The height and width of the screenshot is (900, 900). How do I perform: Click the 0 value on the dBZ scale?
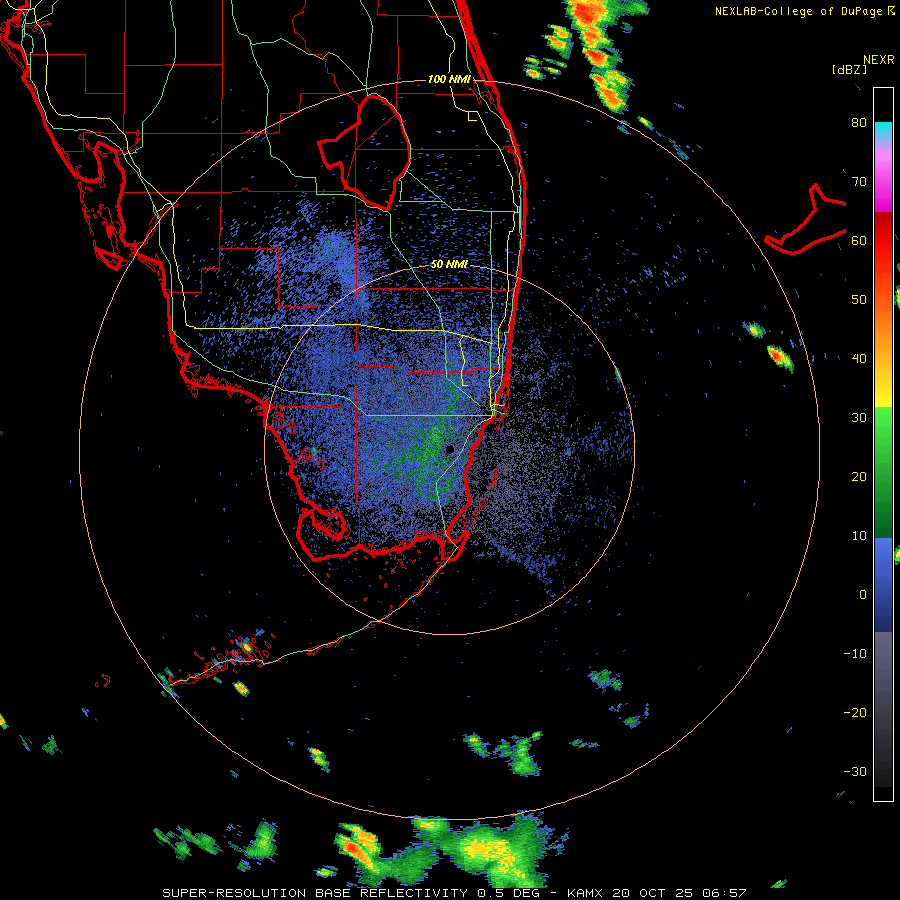[x=863, y=595]
